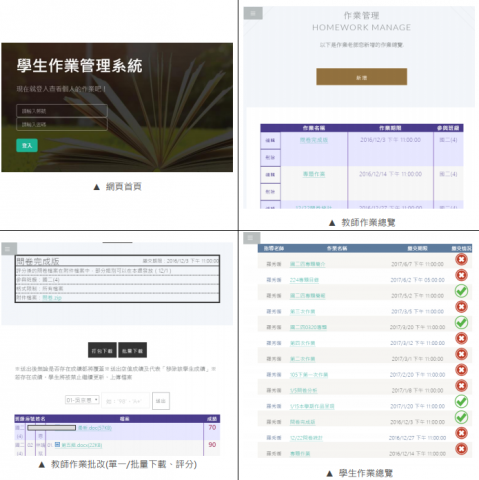The image size is (479, 480).
Task: Click red X status for 2017/6/7 homework
Action: coord(461,259)
